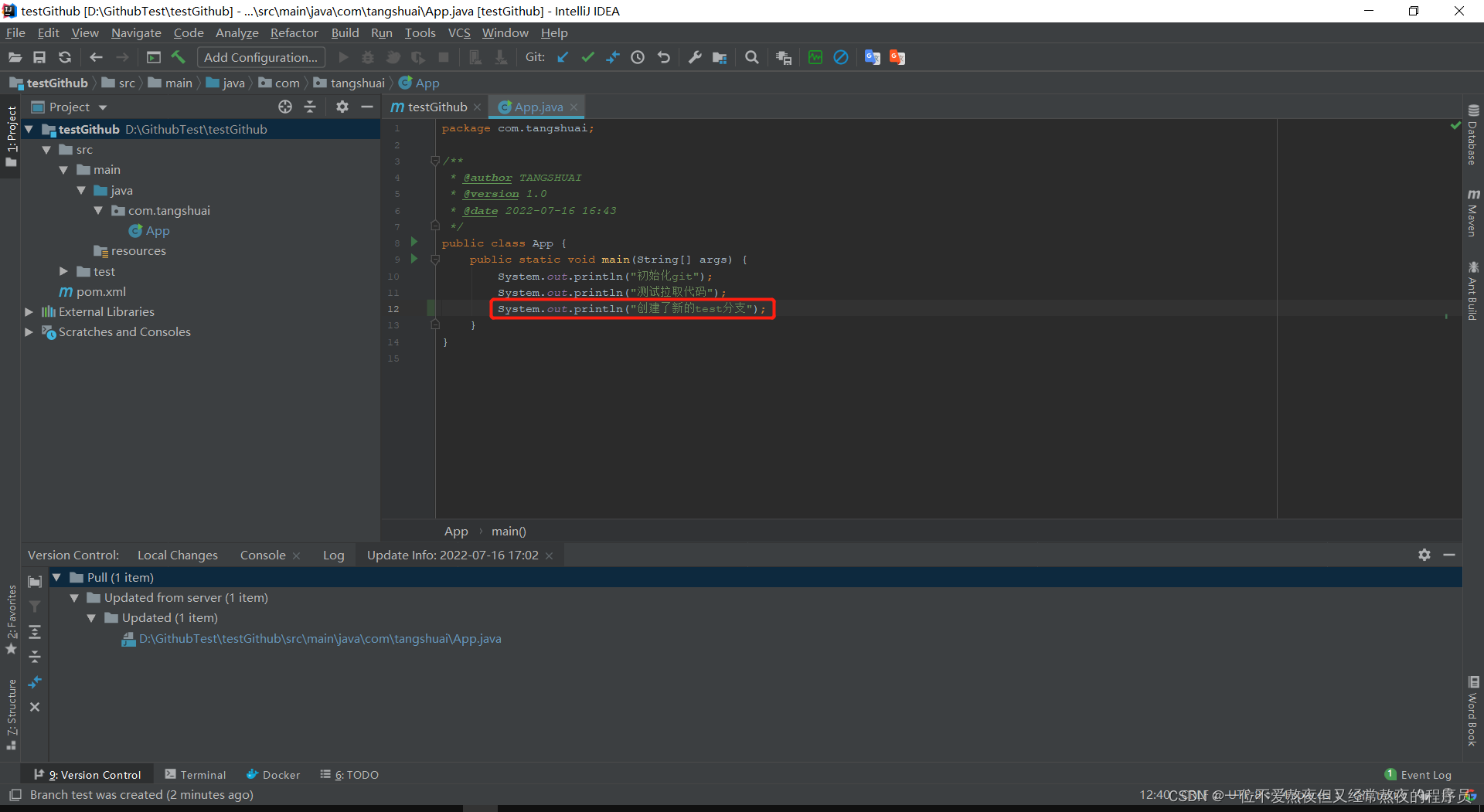Click the Open folder toolbar icon
Screen dimensions: 1484x812
coord(15,57)
